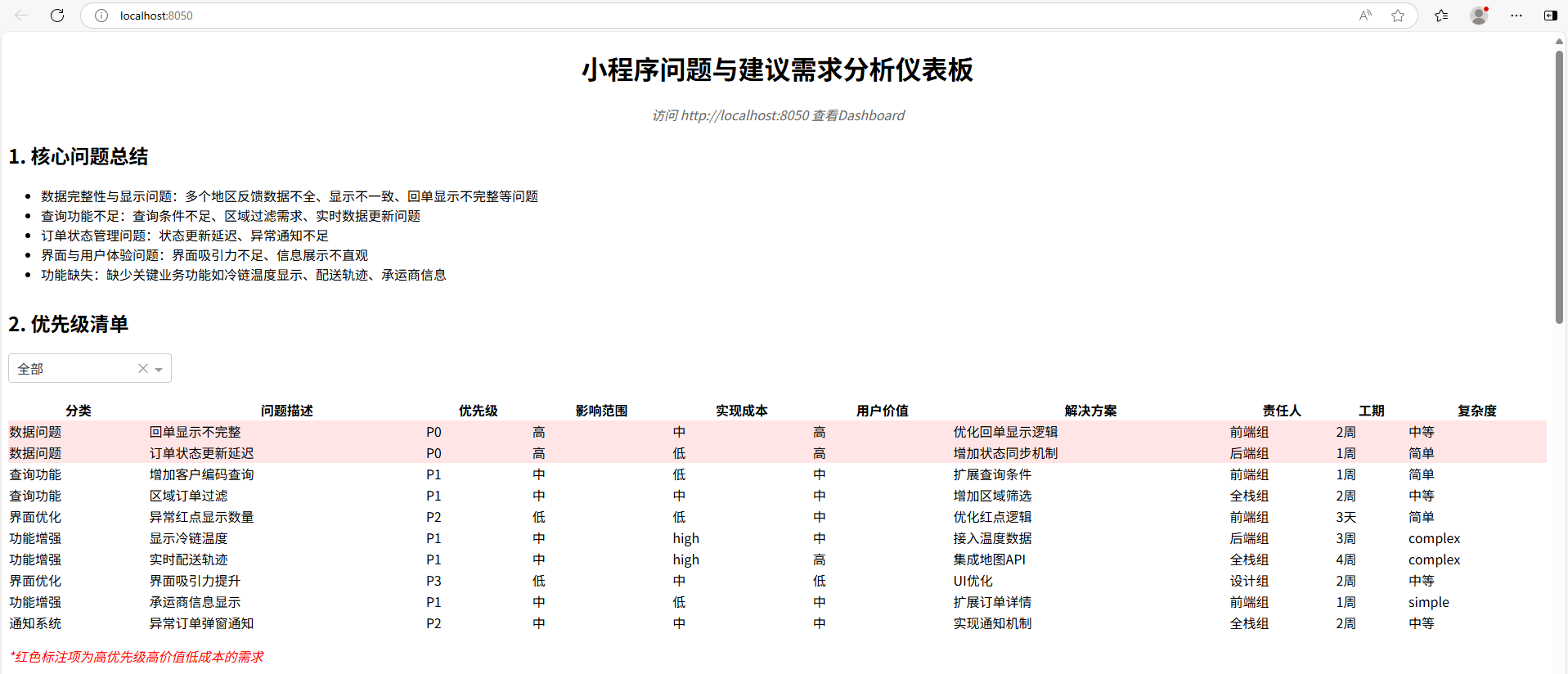Click the 小程序问题与建议需求分析仪表板 title
Image resolution: width=1568 pixels, height=674 pixels.
778,70
